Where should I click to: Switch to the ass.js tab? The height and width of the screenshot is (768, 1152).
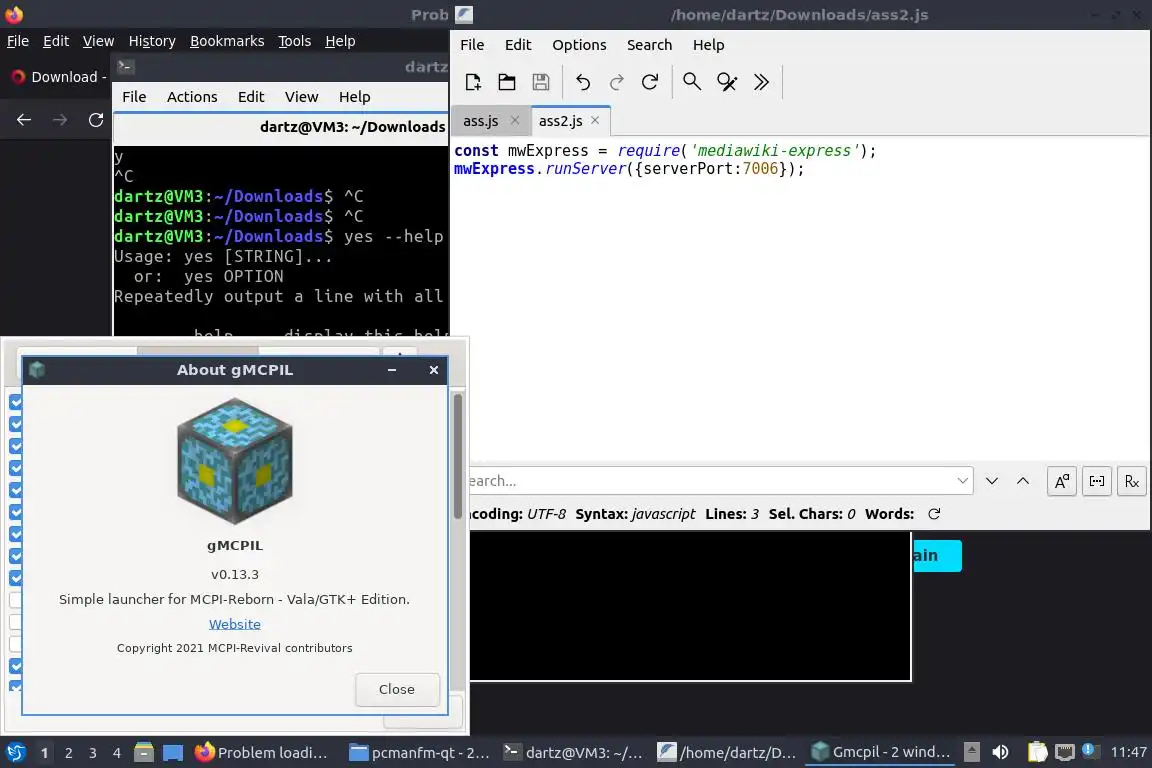click(480, 121)
